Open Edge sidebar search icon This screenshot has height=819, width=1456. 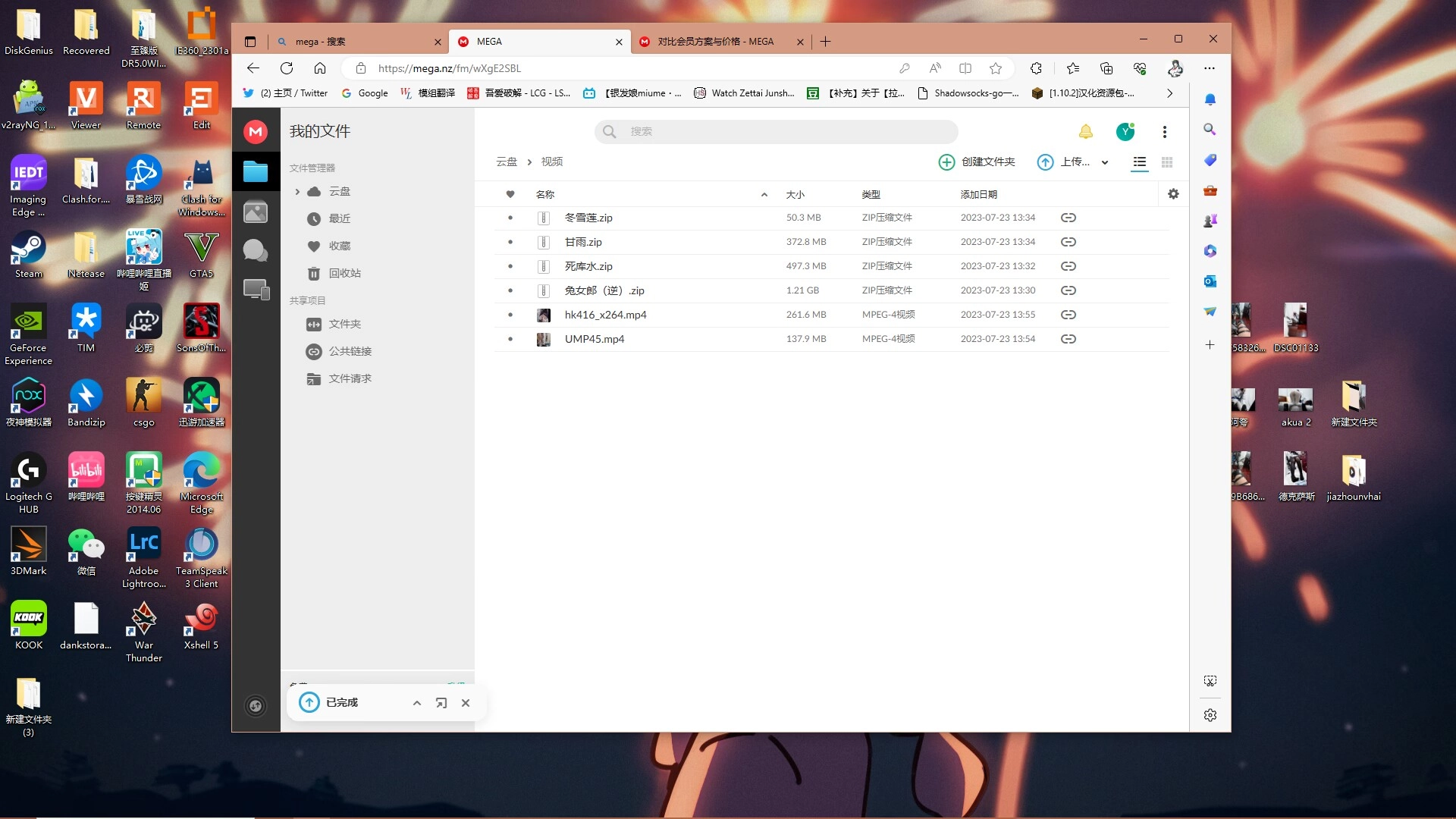point(1210,130)
